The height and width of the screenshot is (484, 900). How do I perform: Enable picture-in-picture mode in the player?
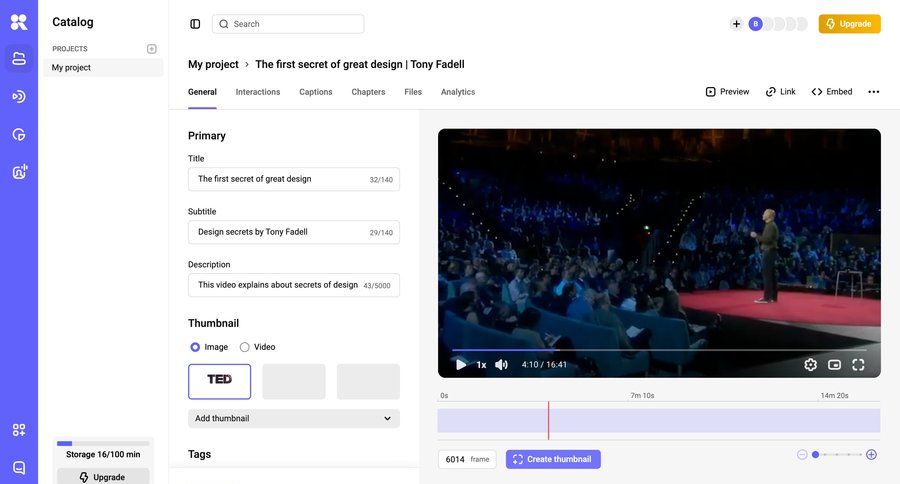point(835,365)
